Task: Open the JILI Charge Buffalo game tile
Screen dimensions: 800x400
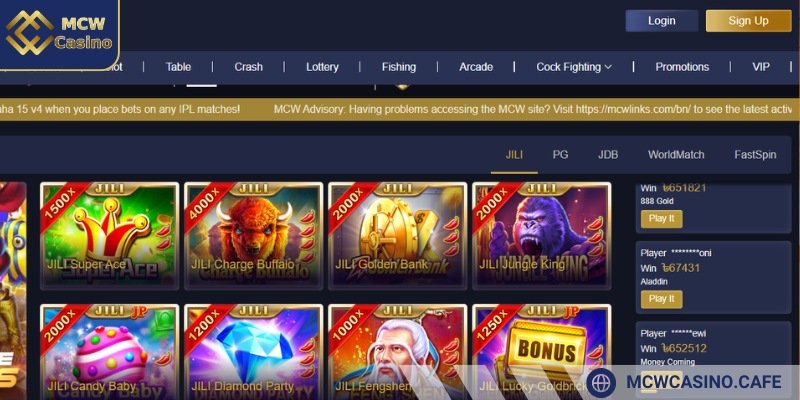Action: pyautogui.click(x=254, y=236)
